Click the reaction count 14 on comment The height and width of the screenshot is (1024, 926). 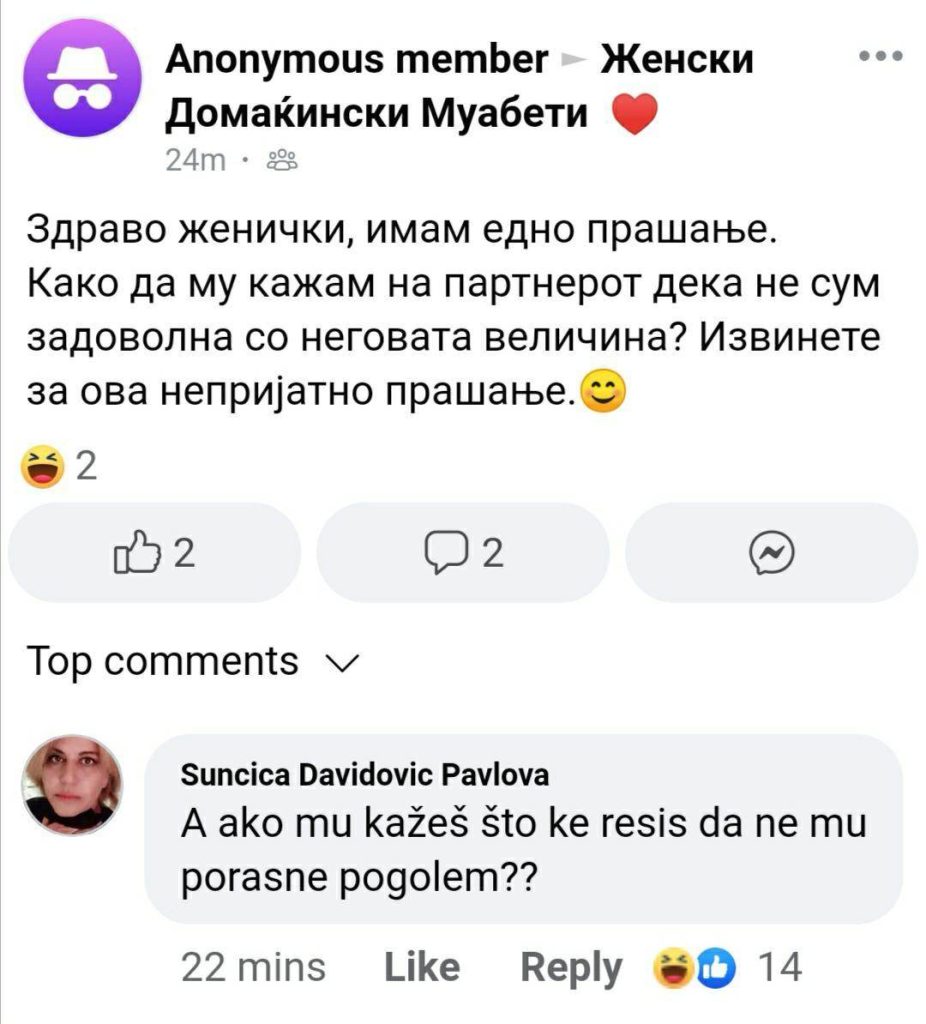pyautogui.click(x=779, y=967)
